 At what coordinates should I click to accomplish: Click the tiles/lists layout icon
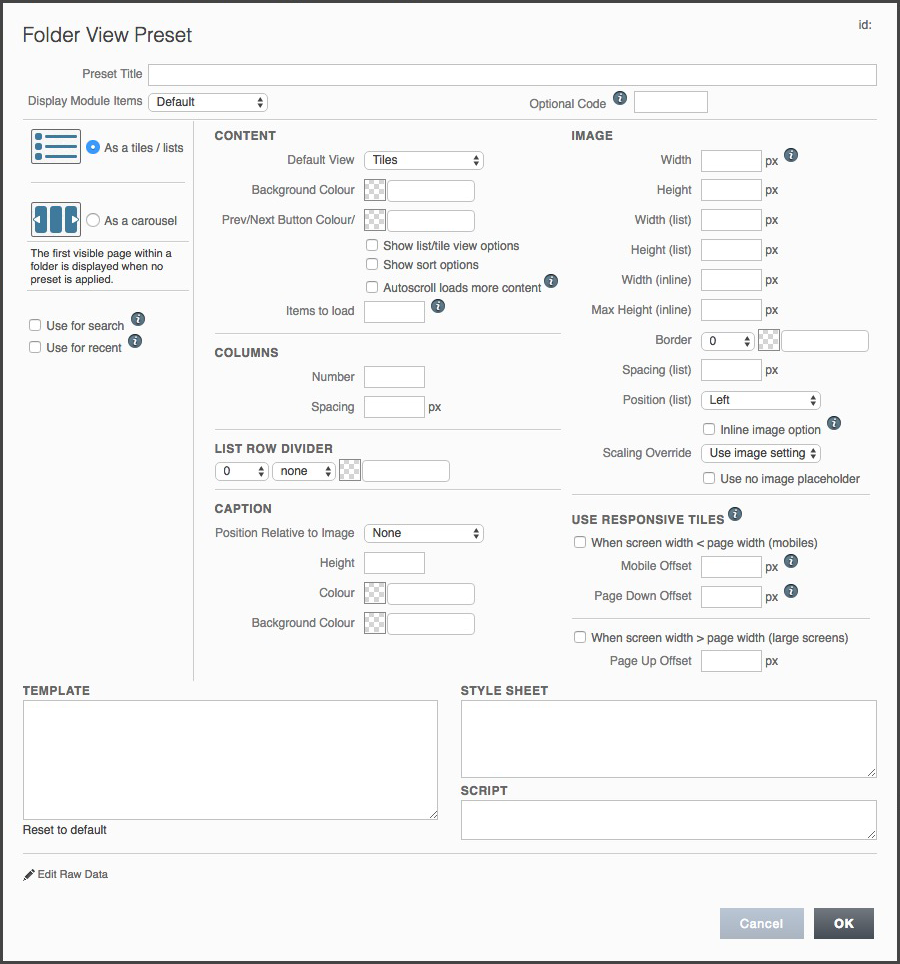click(x=56, y=147)
